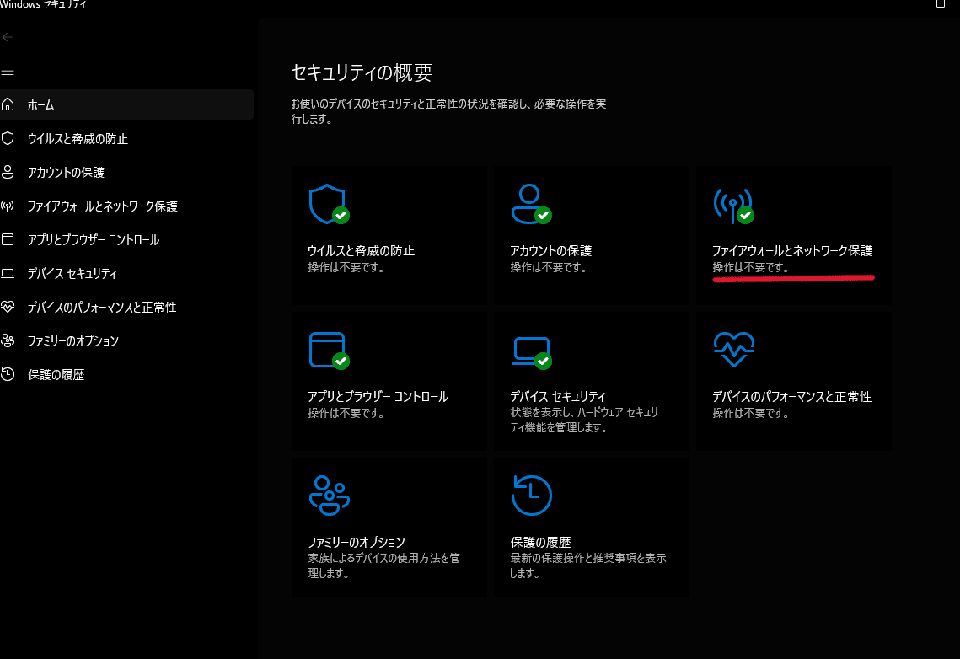Click the back arrow in the sidebar
The image size is (960, 659).
coord(7,37)
